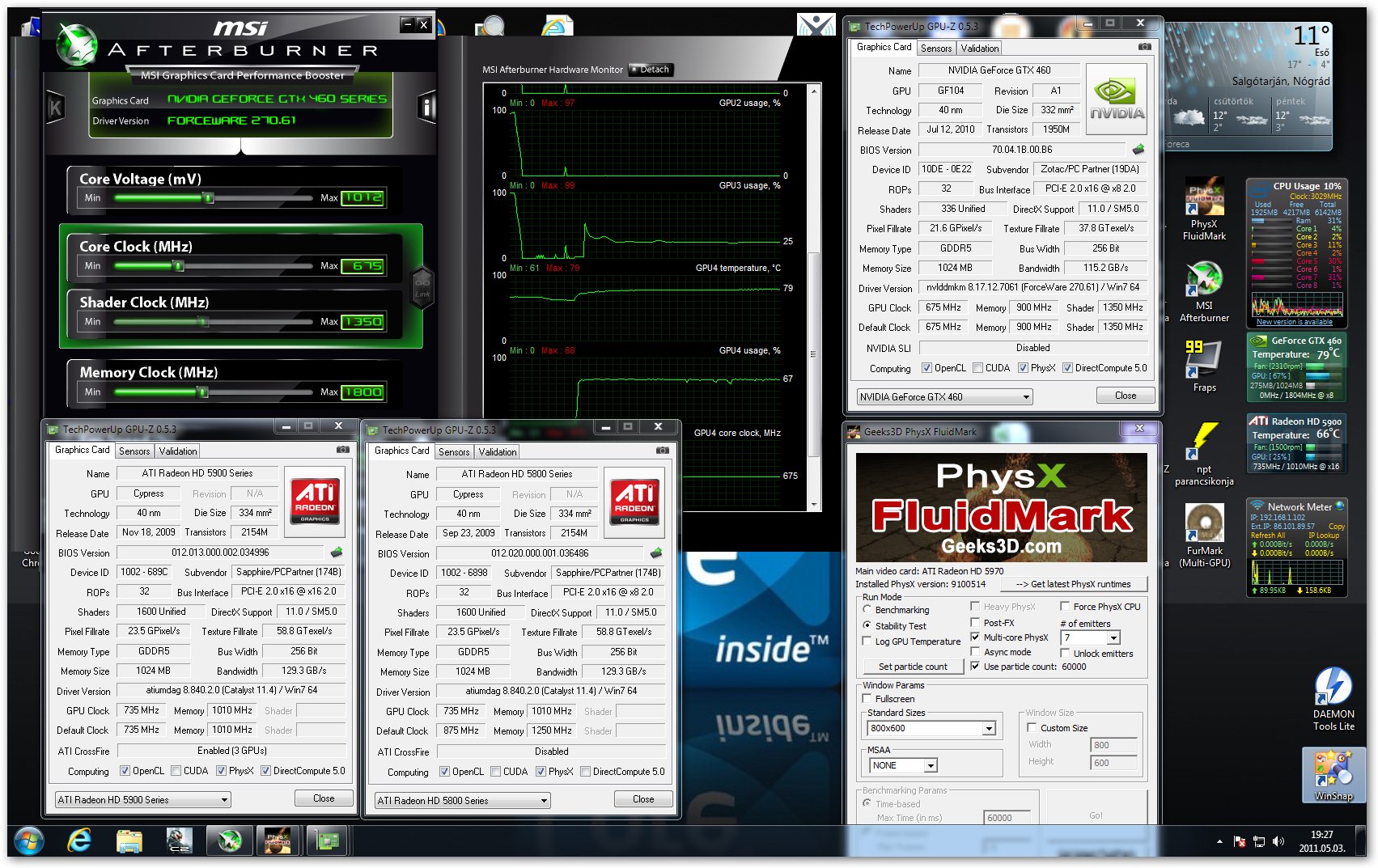Open Validation tab in HD 5900 GPU-Z
The width and height of the screenshot is (1378, 868).
click(178, 451)
